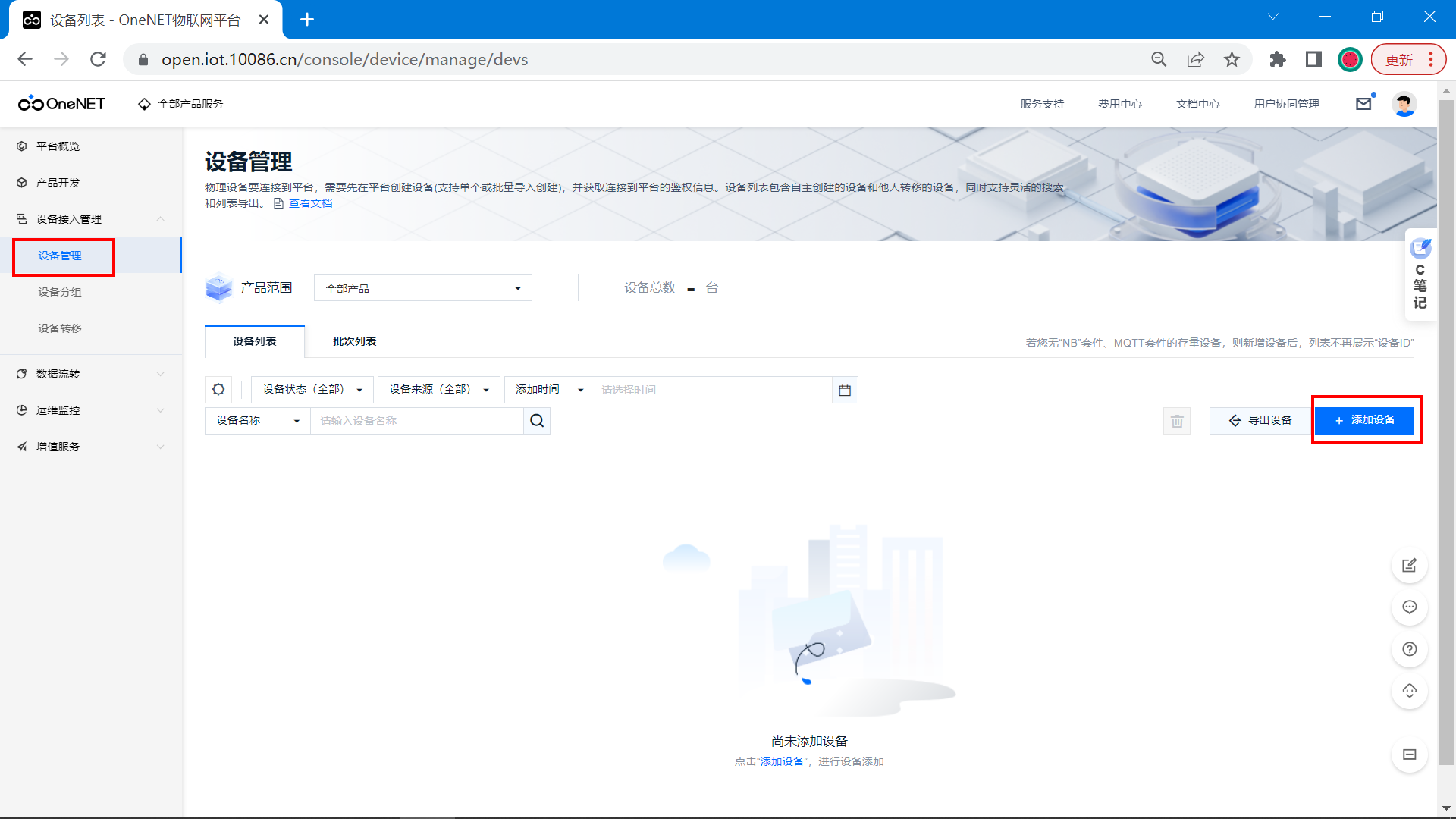Click the 请输入设备名称 input field
The image size is (1456, 819).
pyautogui.click(x=416, y=421)
